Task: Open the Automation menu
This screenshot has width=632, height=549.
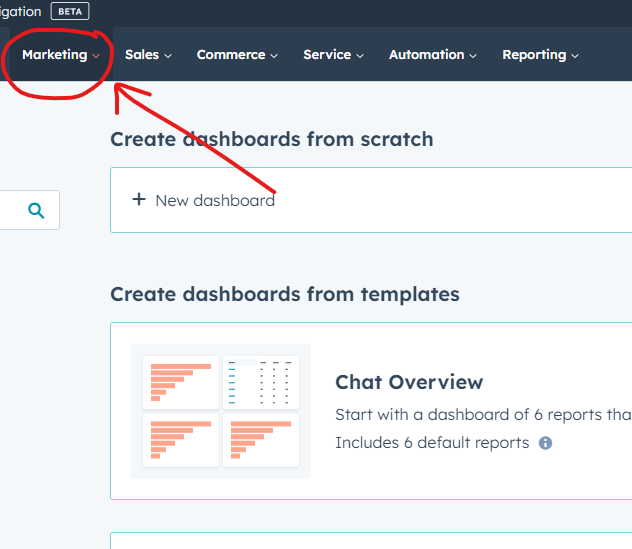Action: point(432,54)
